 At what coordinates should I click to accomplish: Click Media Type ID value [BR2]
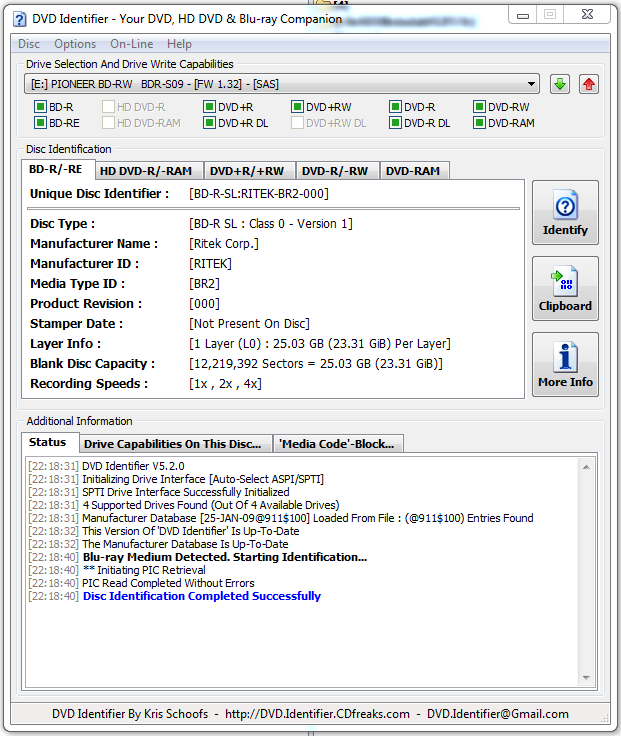[204, 284]
